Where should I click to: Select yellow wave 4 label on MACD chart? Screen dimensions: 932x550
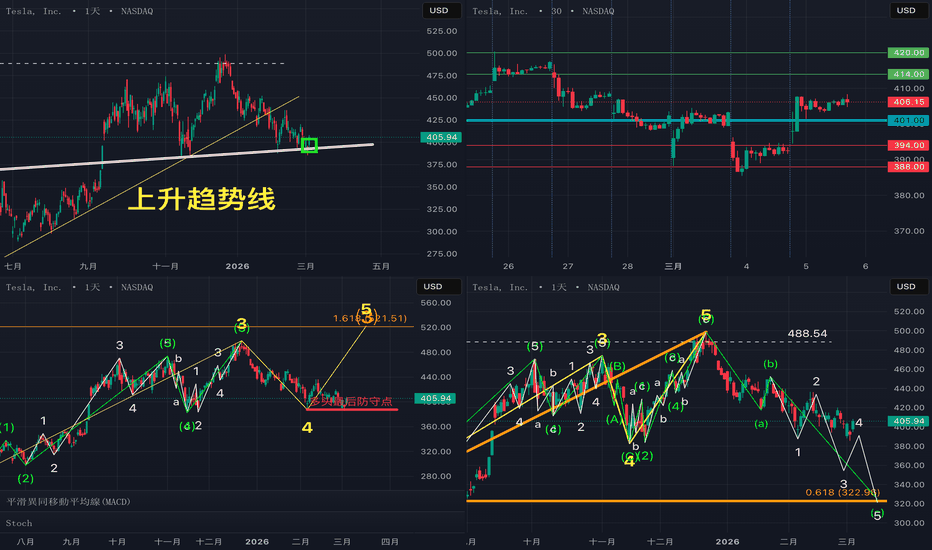[x=307, y=428]
